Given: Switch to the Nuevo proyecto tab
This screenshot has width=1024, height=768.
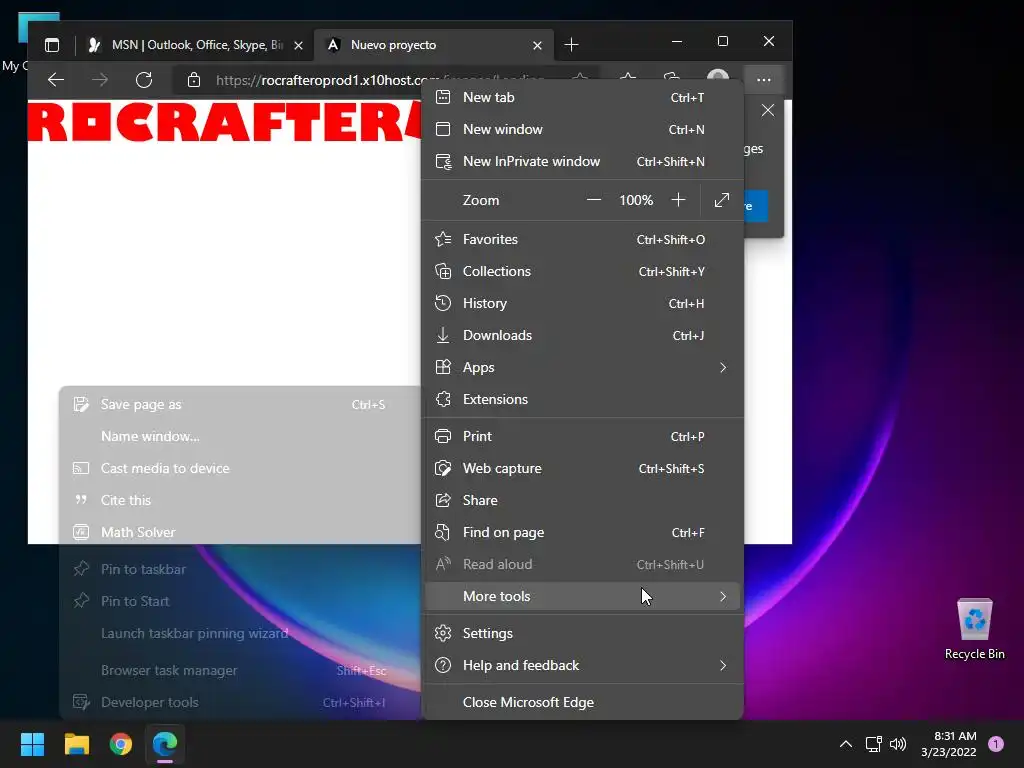Looking at the screenshot, I should click(x=434, y=45).
